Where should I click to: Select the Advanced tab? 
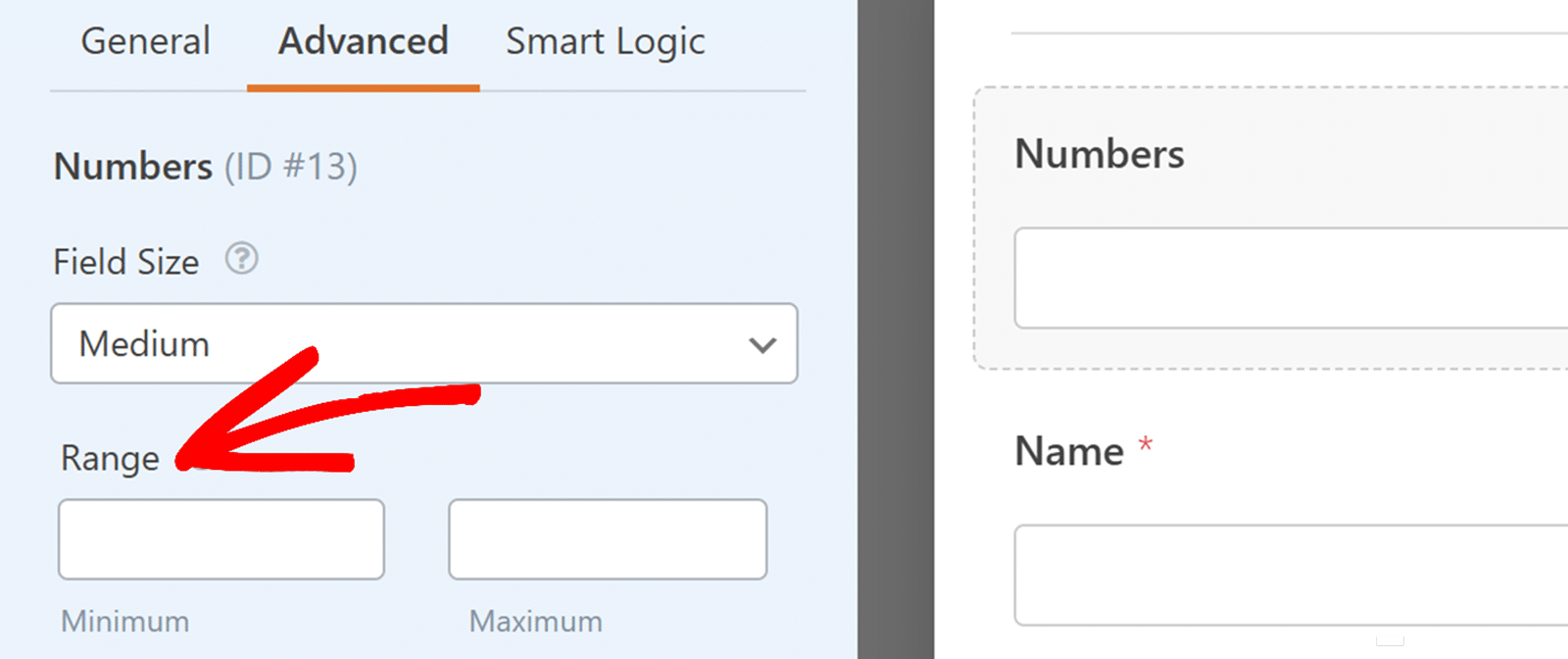[x=363, y=41]
